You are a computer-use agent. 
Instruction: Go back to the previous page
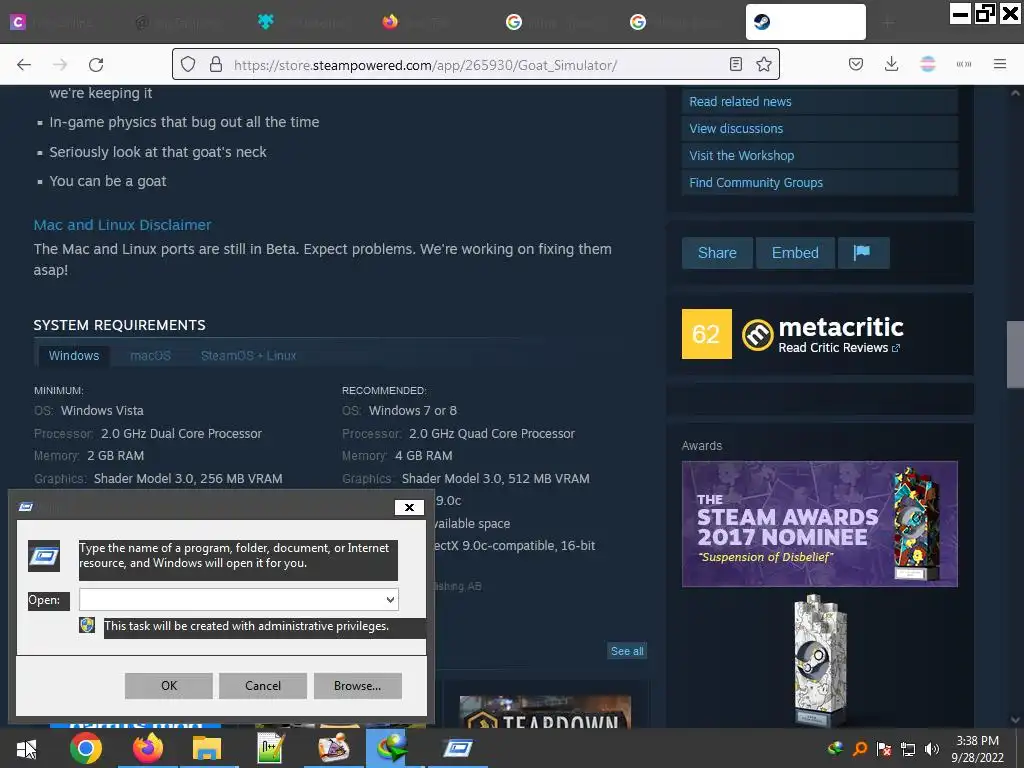click(24, 65)
